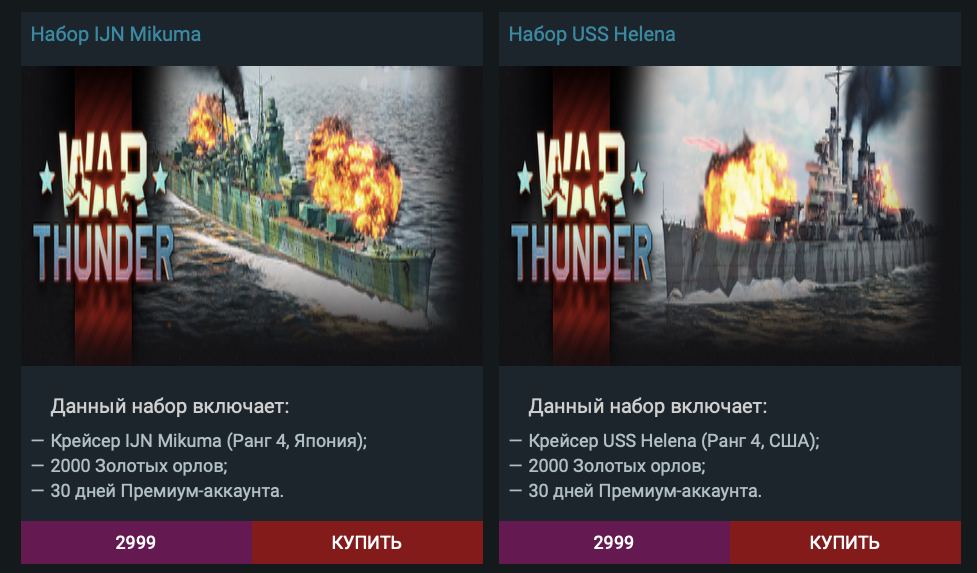This screenshot has width=977, height=573.
Task: Click War Thunder logo in Helena banner
Action: point(581,206)
